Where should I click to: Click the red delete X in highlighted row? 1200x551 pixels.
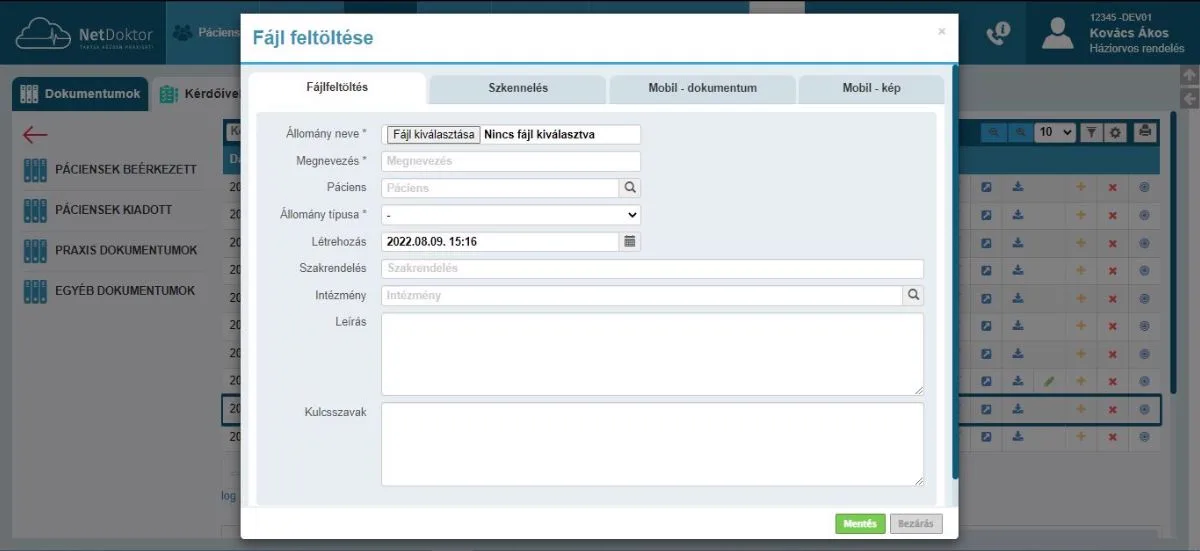(x=1112, y=409)
